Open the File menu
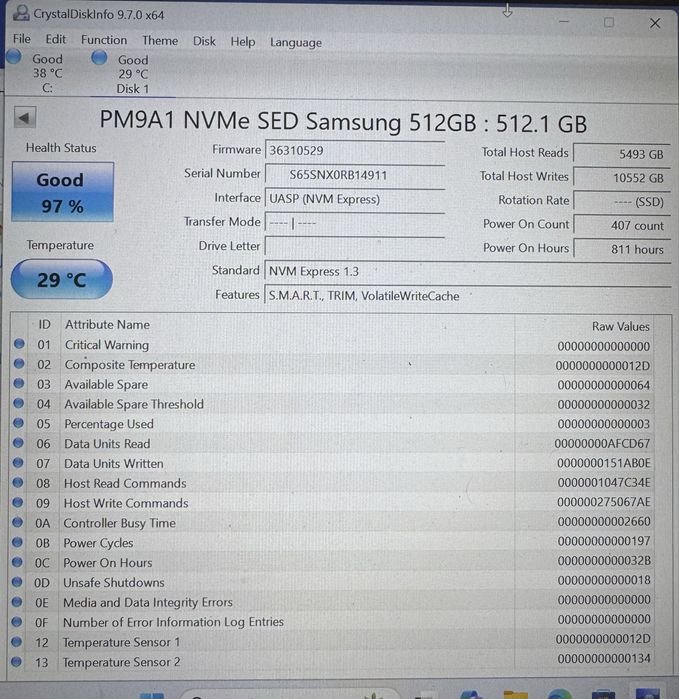Viewport: 679px width, 699px height. coord(21,39)
